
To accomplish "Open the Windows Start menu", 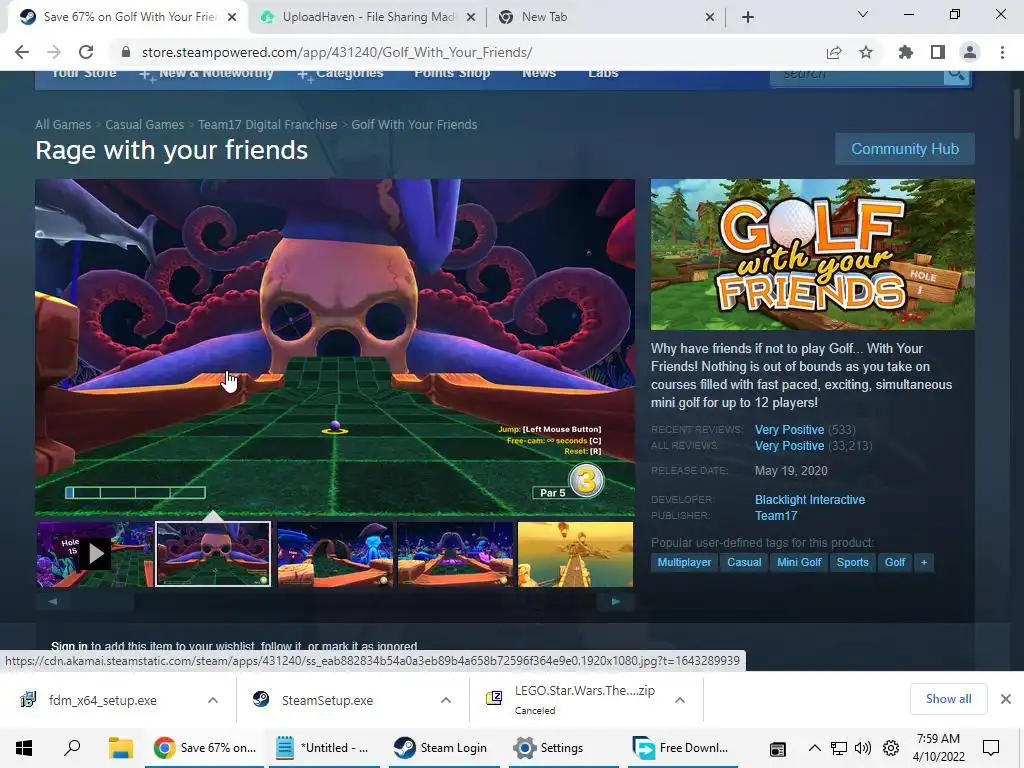I will [x=24, y=748].
